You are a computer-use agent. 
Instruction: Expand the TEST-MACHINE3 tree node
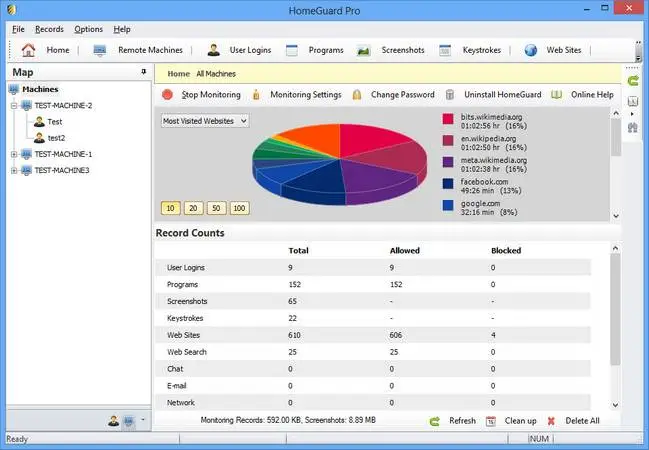coord(14,171)
